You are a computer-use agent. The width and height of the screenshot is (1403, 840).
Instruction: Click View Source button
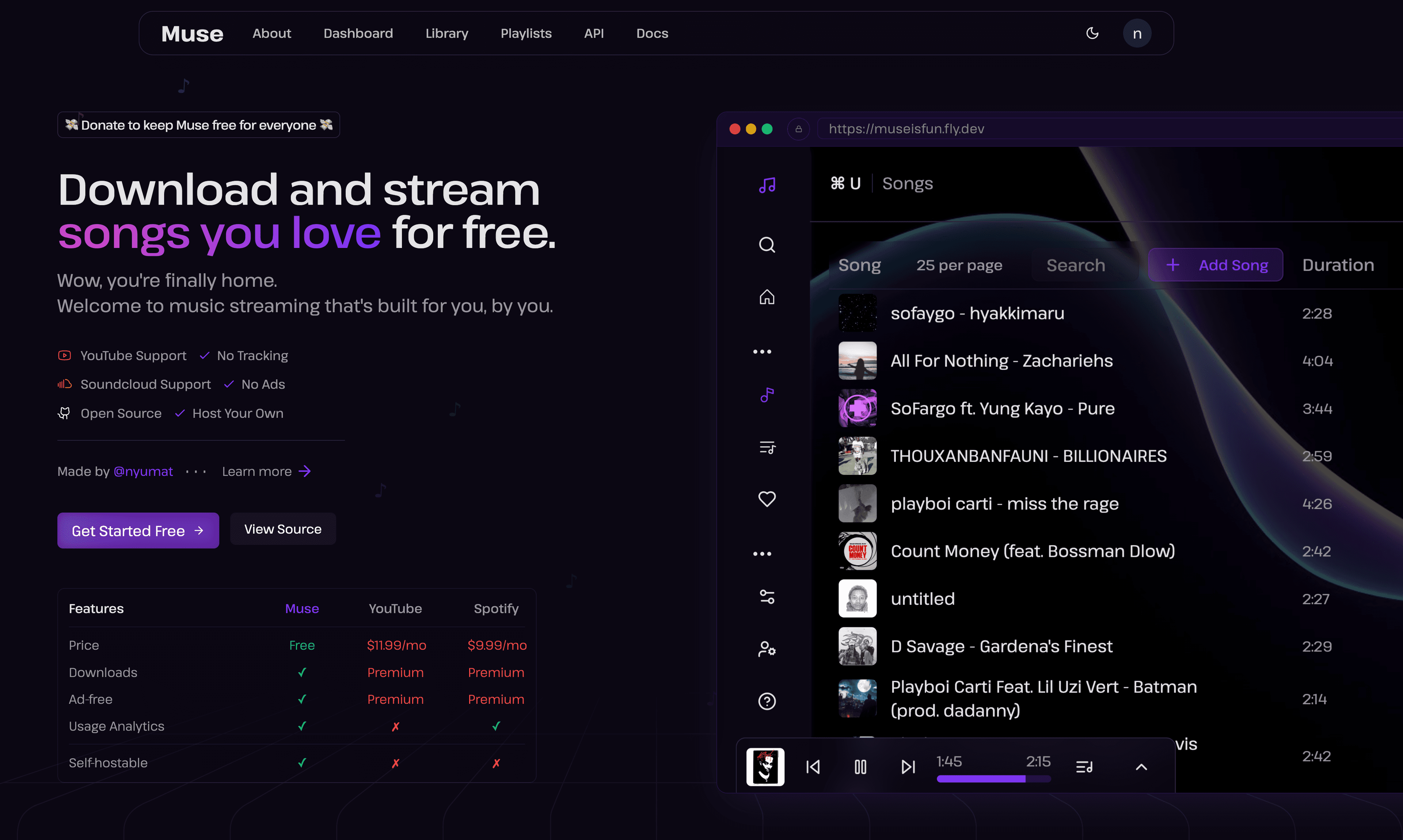[x=283, y=529]
